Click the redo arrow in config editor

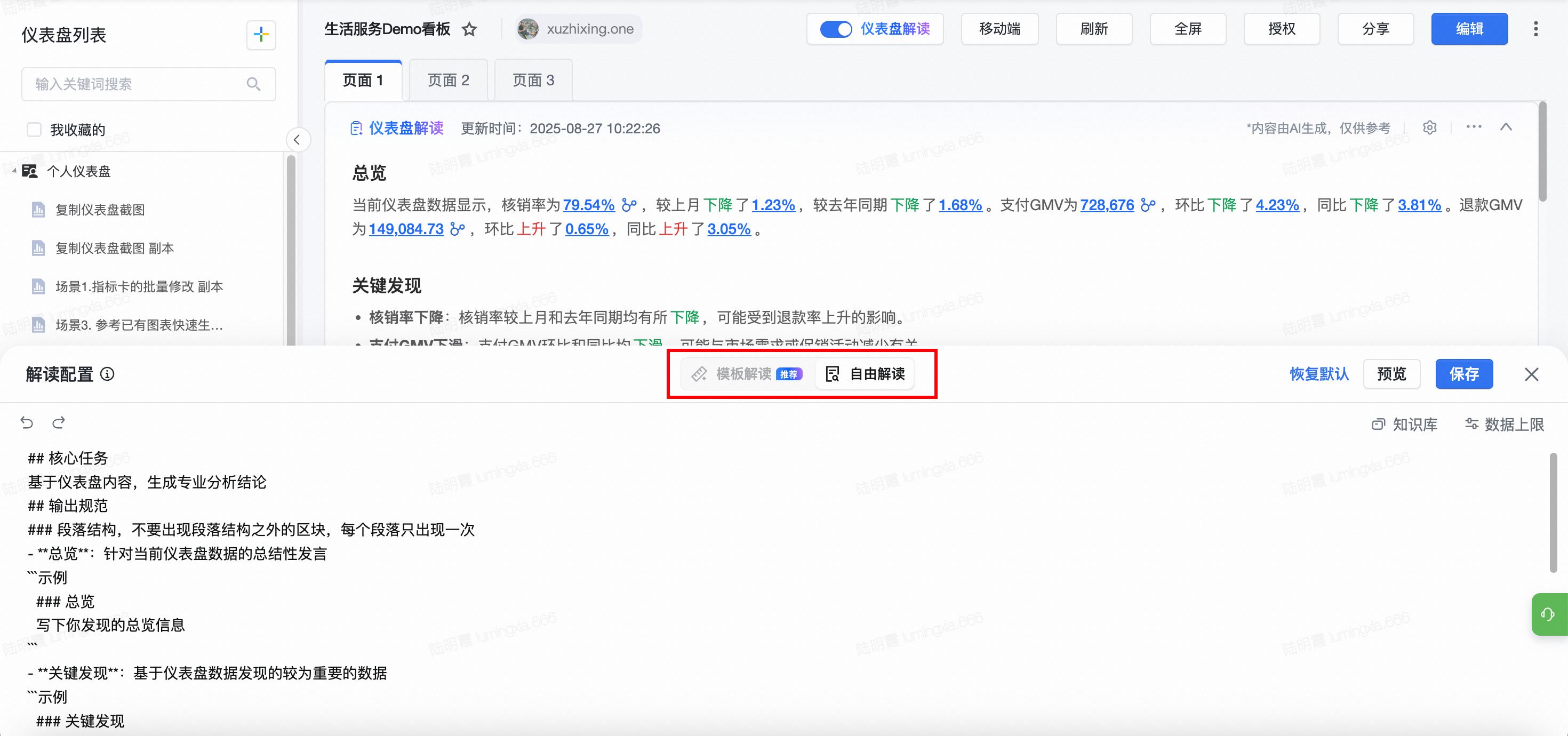[x=59, y=422]
